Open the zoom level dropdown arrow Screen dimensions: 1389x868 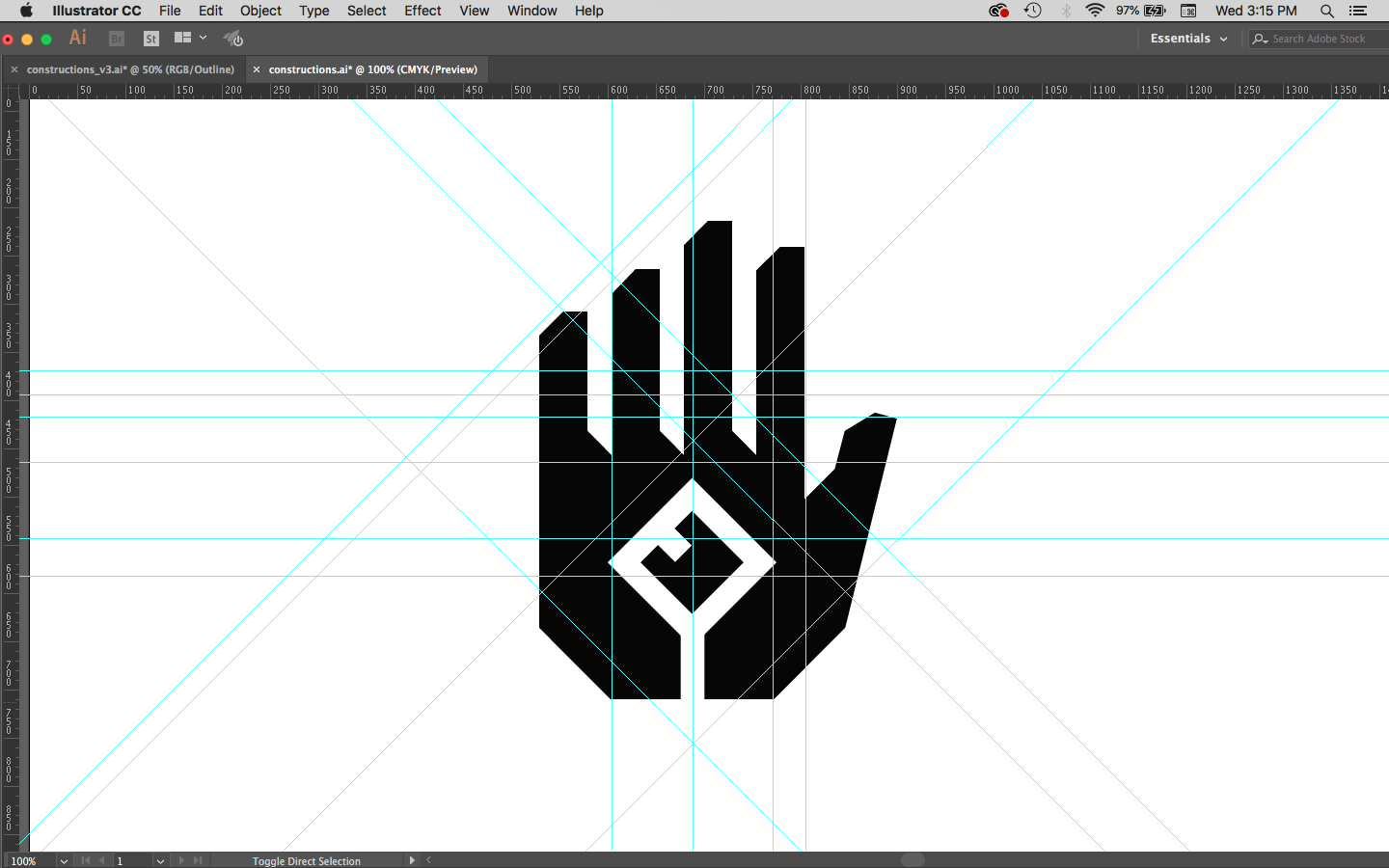point(64,861)
